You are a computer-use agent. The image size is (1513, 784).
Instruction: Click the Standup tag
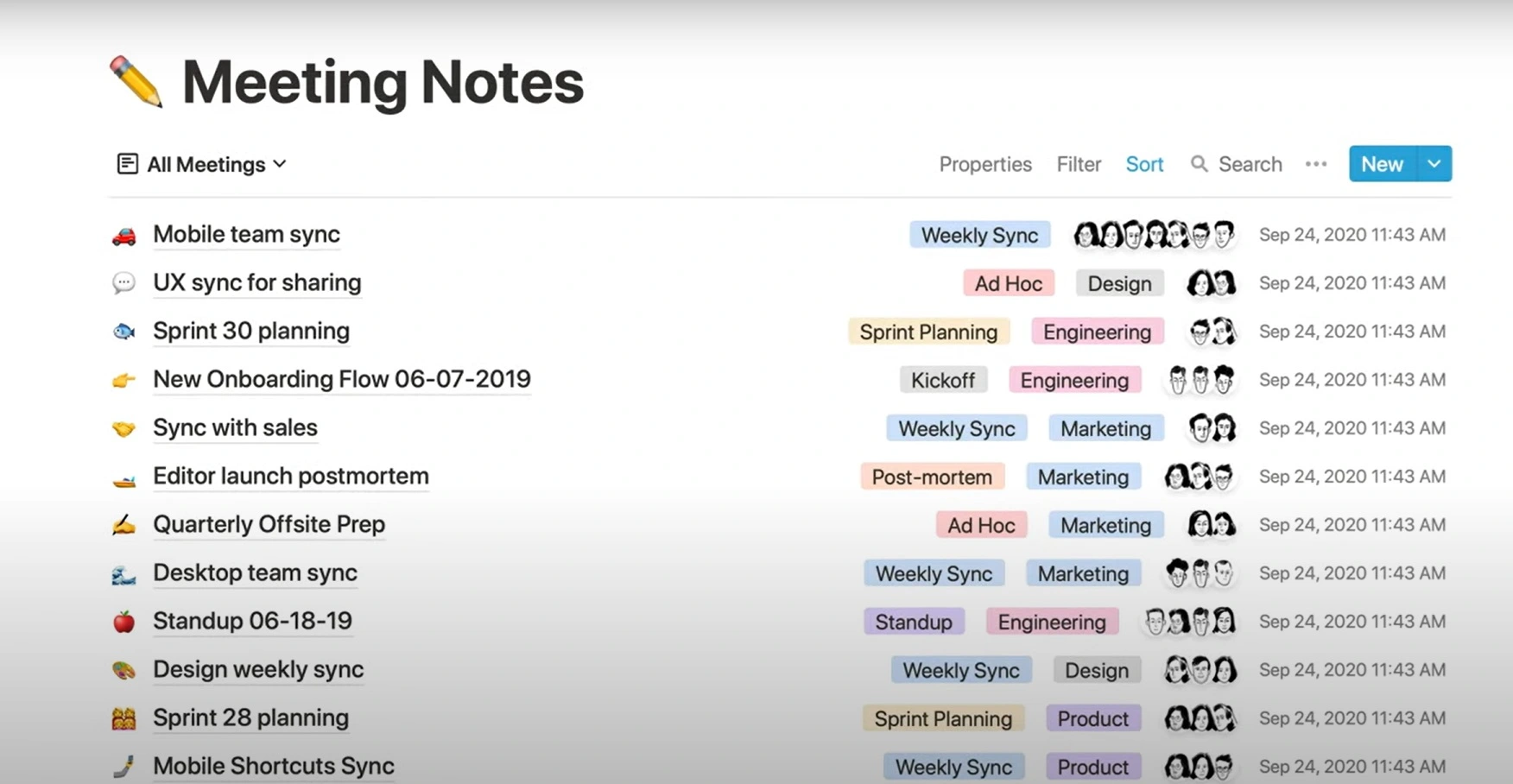point(914,622)
